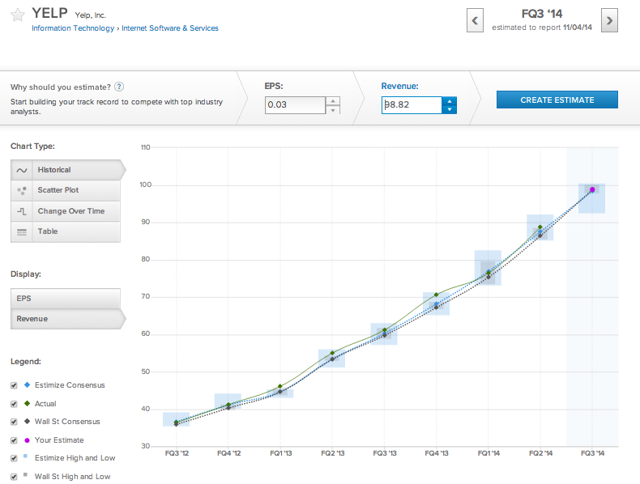Open the Information Technology sector link
Screen dimensions: 640x484
point(73,28)
